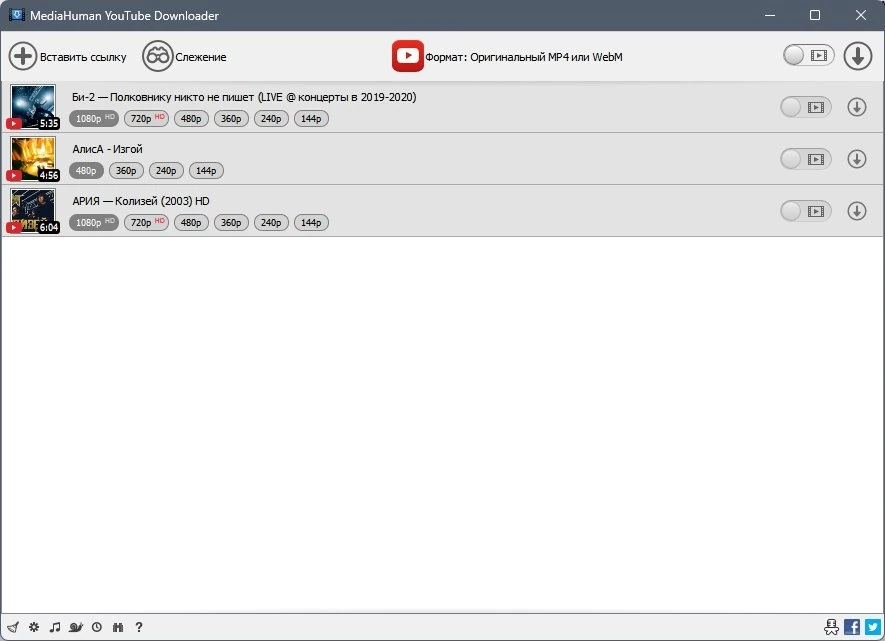This screenshot has height=641, width=885.
Task: Click the Слежение label
Action: (x=200, y=57)
